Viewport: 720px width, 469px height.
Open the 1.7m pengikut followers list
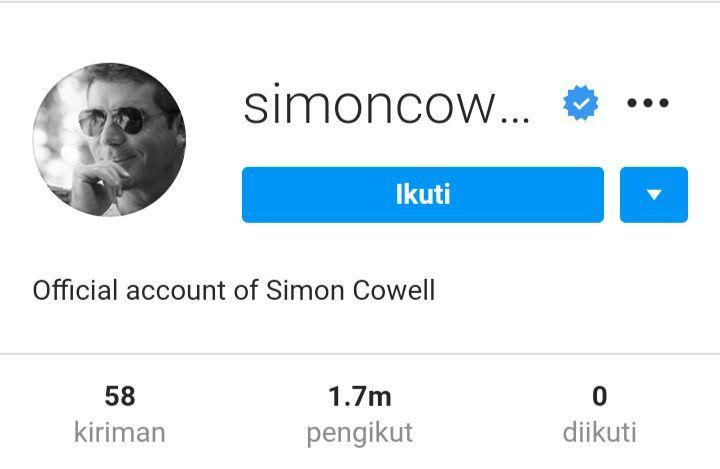click(x=360, y=414)
